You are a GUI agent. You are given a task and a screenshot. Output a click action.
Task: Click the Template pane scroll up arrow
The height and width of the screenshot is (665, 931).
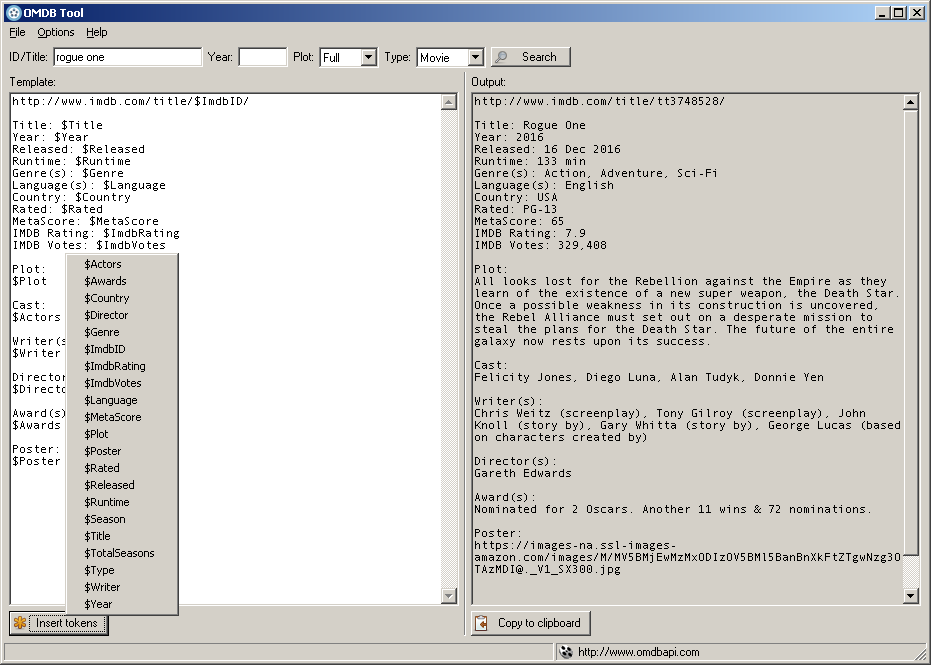click(x=449, y=102)
